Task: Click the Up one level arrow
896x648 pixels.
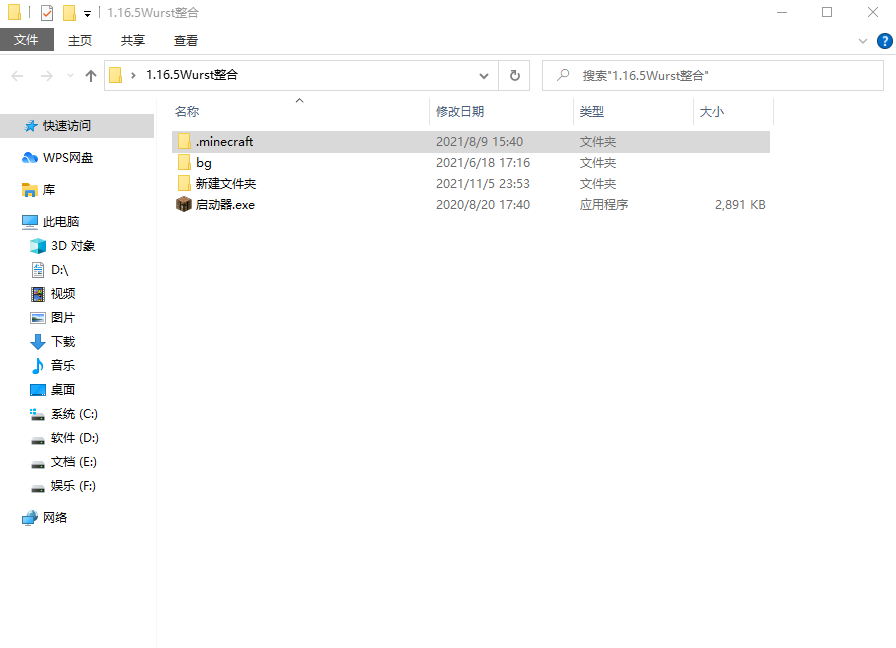Action: tap(90, 75)
